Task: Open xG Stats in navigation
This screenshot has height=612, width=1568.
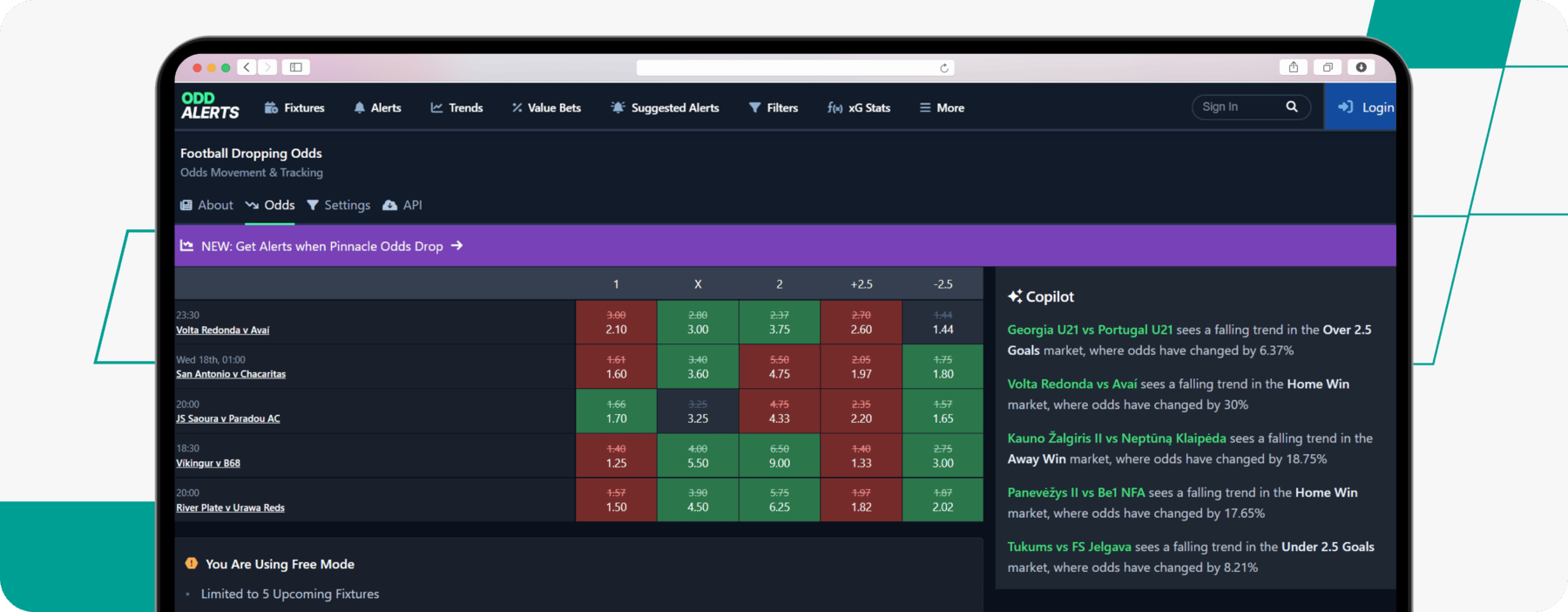Action: pyautogui.click(x=859, y=108)
